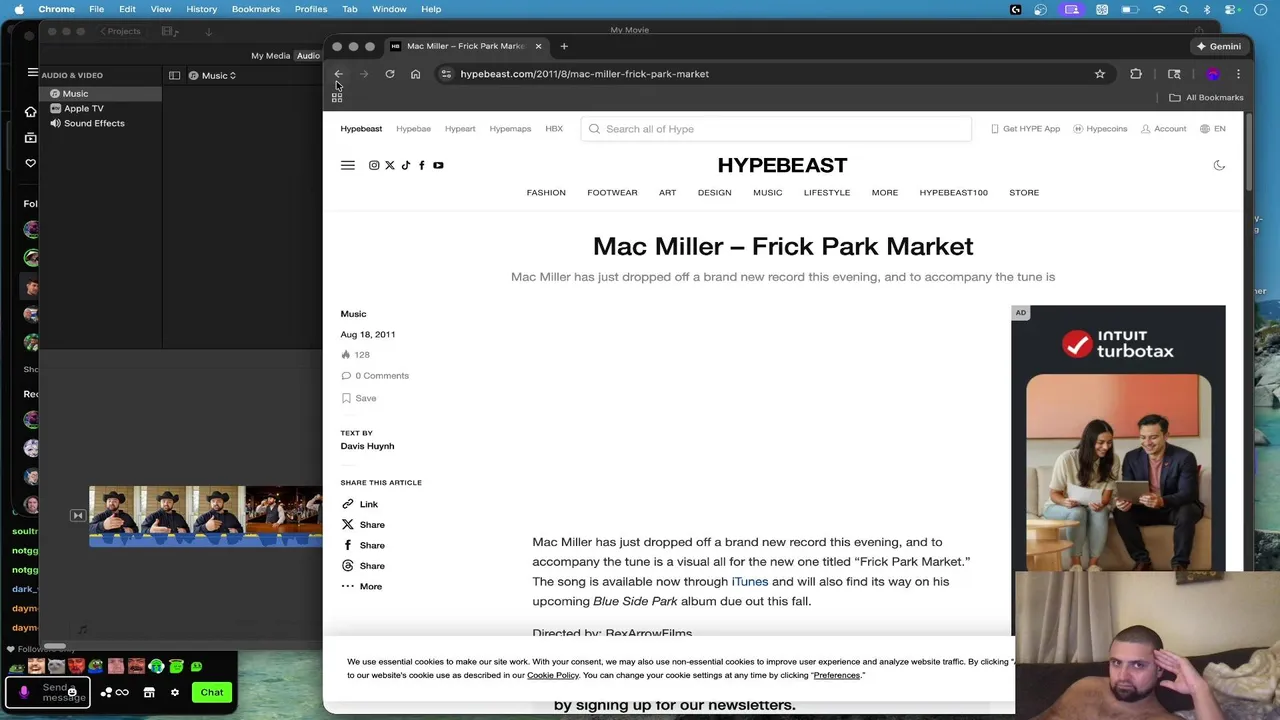The width and height of the screenshot is (1280, 720).
Task: Open the Account link
Action: tap(1164, 129)
